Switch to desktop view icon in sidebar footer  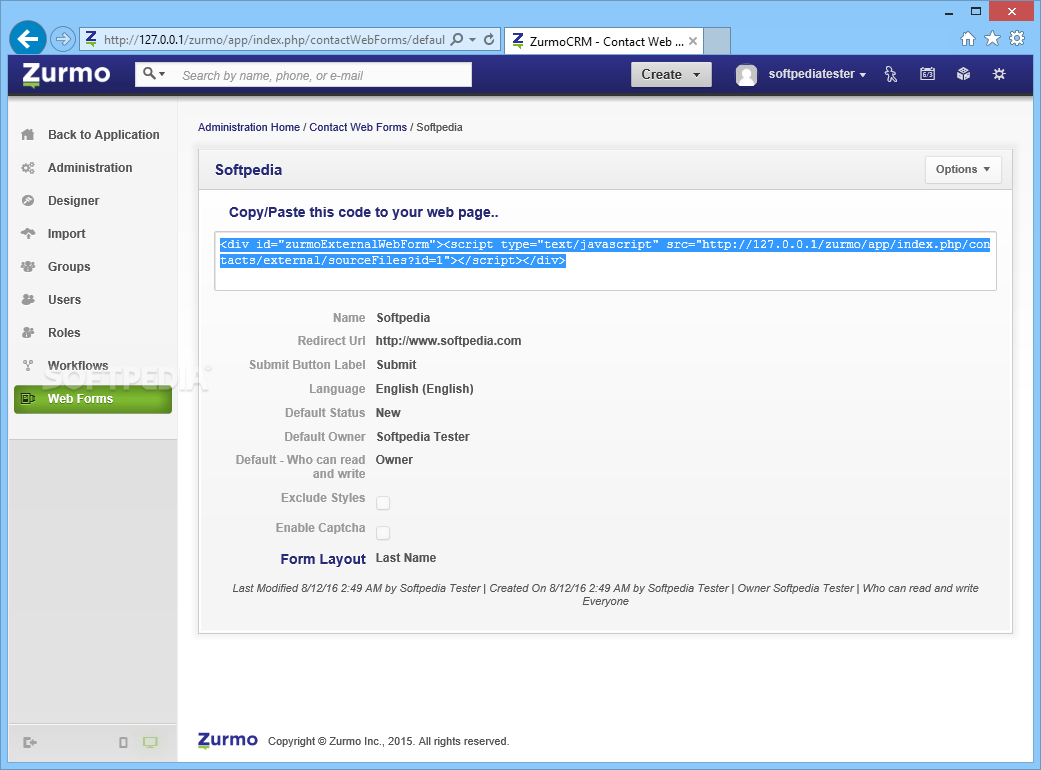click(150, 743)
